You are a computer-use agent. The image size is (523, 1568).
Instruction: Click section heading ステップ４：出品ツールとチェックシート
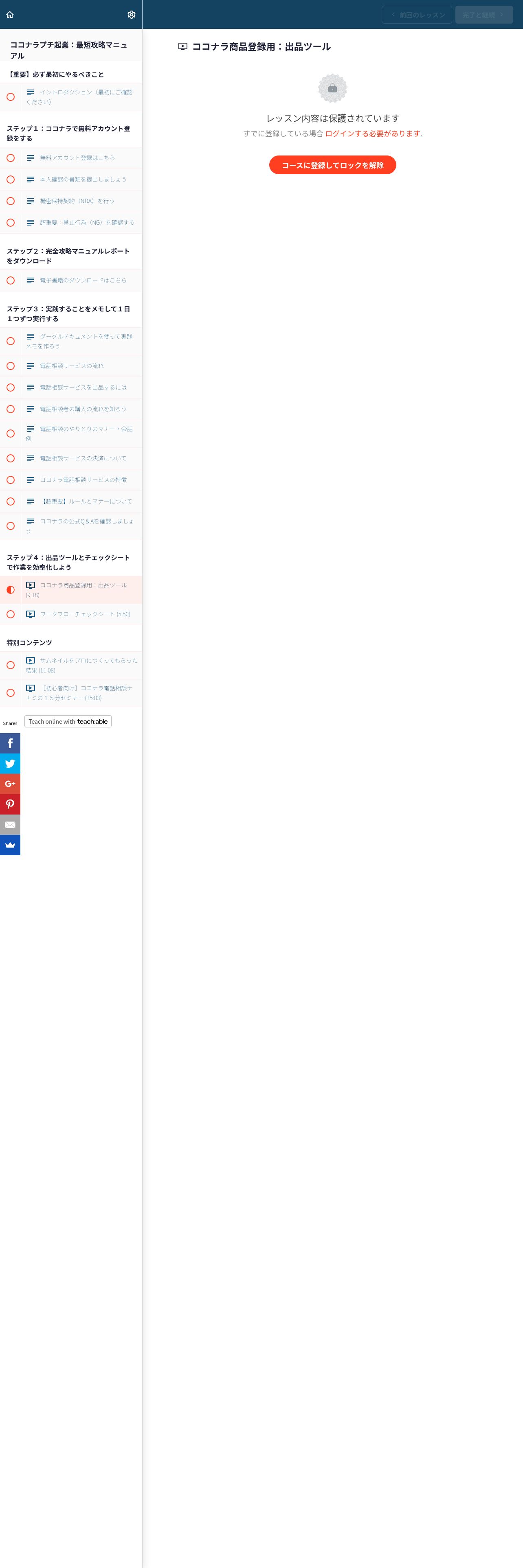(68, 563)
